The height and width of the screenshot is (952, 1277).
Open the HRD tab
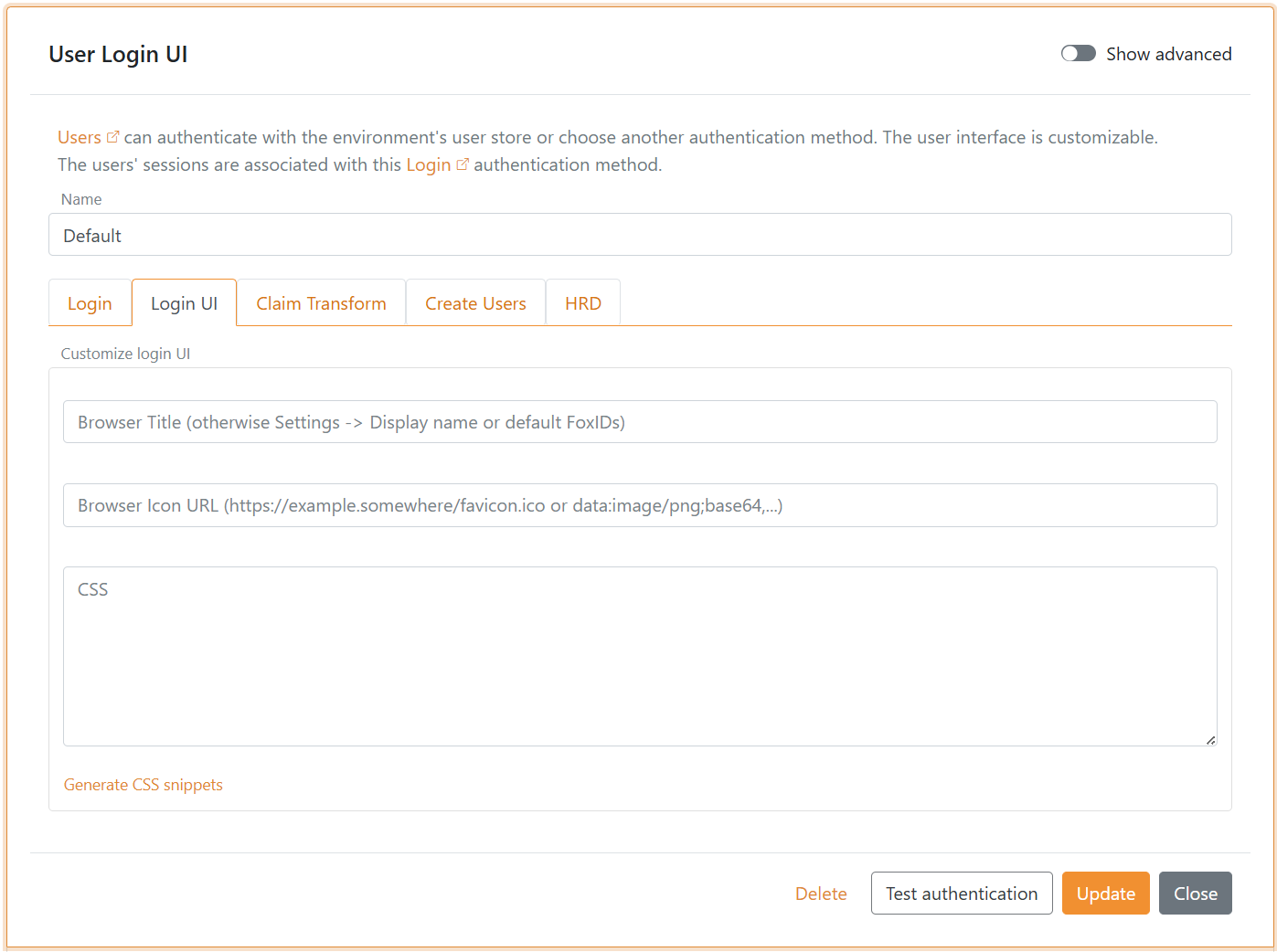[582, 302]
